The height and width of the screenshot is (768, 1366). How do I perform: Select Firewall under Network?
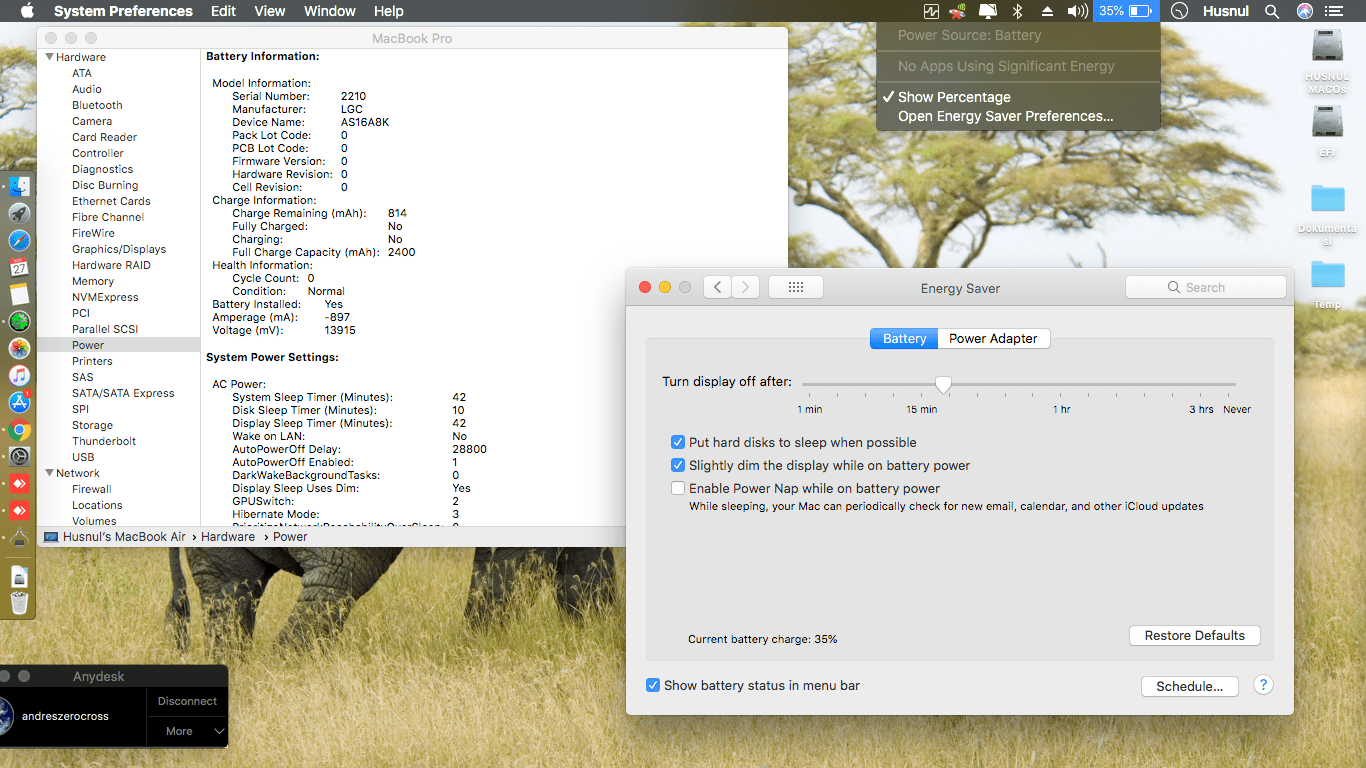(x=92, y=489)
